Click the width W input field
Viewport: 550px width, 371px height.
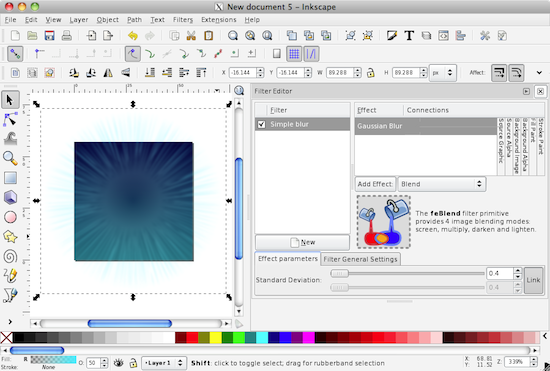(340, 73)
